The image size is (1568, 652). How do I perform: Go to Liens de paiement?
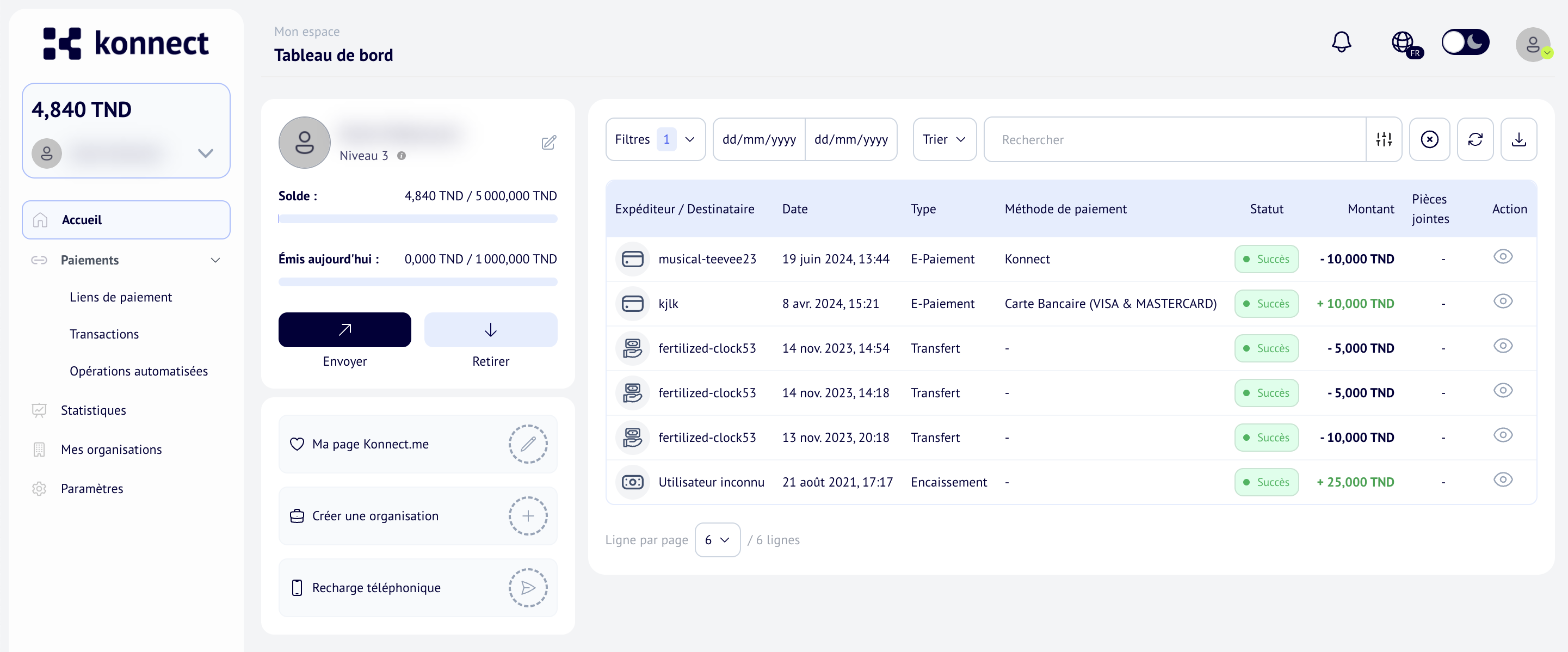(121, 297)
